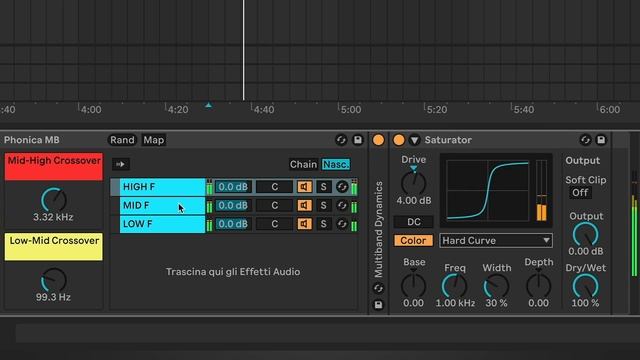Collapse Saturator with the triangle arrow
This screenshot has height=360, width=640.
[414, 140]
